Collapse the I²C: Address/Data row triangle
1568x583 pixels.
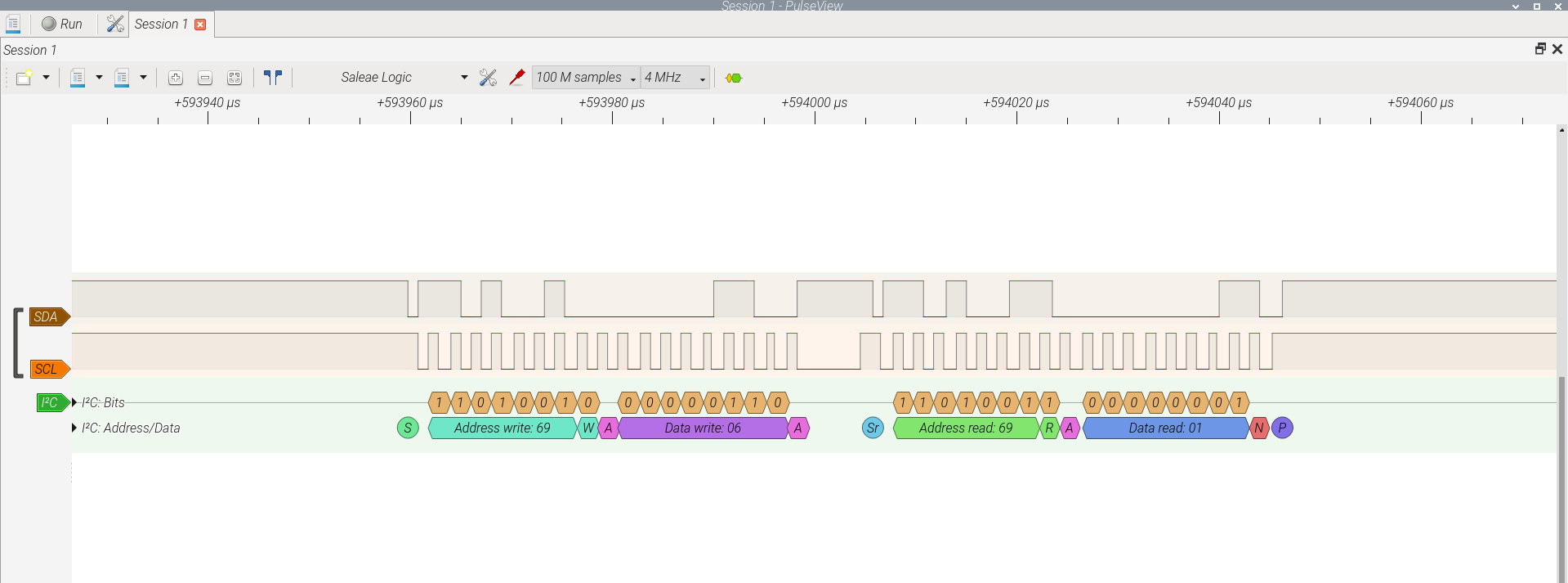point(74,428)
